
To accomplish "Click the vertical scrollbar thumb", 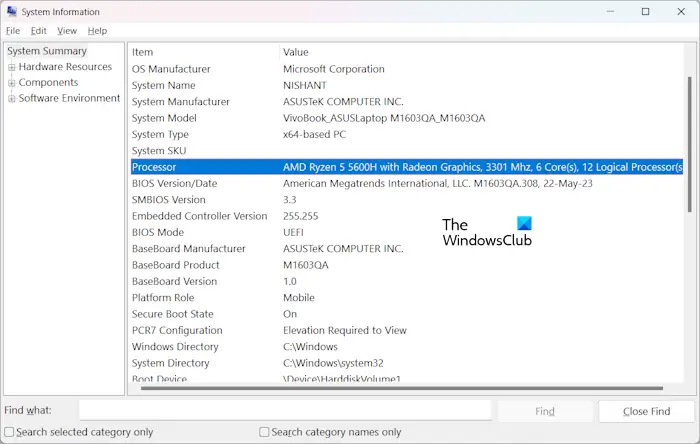I will (690, 144).
